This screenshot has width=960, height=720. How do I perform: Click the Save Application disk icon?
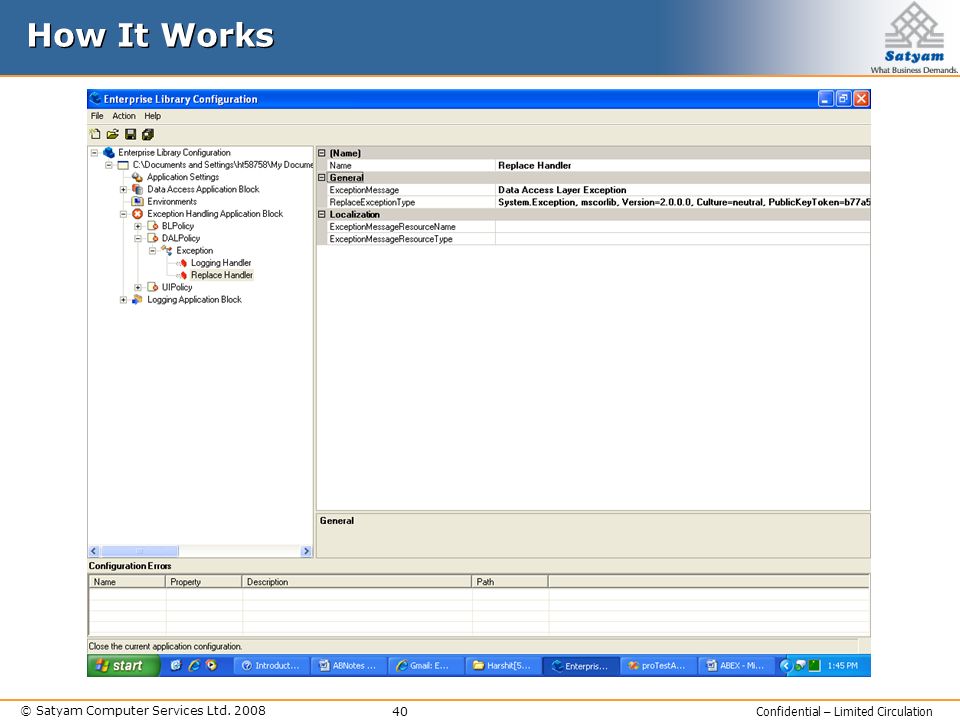click(x=130, y=134)
